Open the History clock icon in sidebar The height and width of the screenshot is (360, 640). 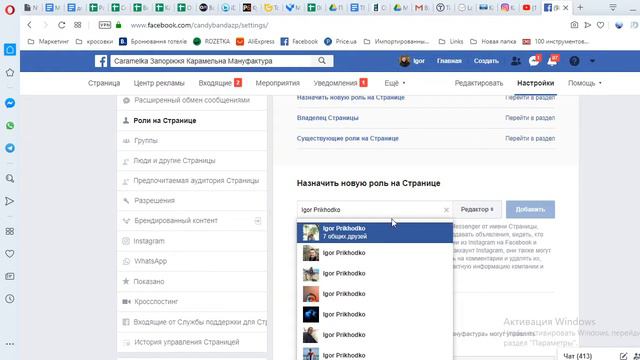pos(10,298)
